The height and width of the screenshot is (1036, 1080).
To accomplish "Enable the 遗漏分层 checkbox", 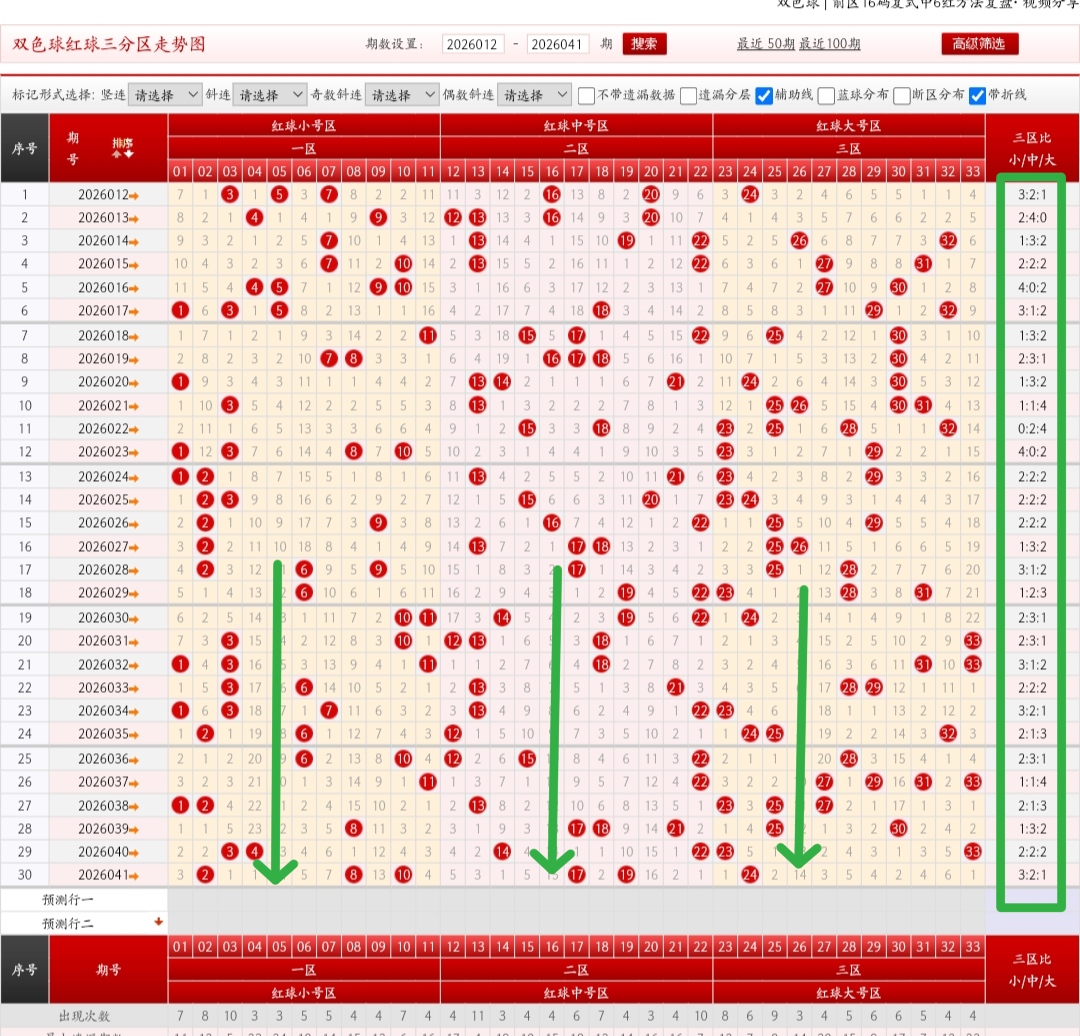I will coord(687,96).
